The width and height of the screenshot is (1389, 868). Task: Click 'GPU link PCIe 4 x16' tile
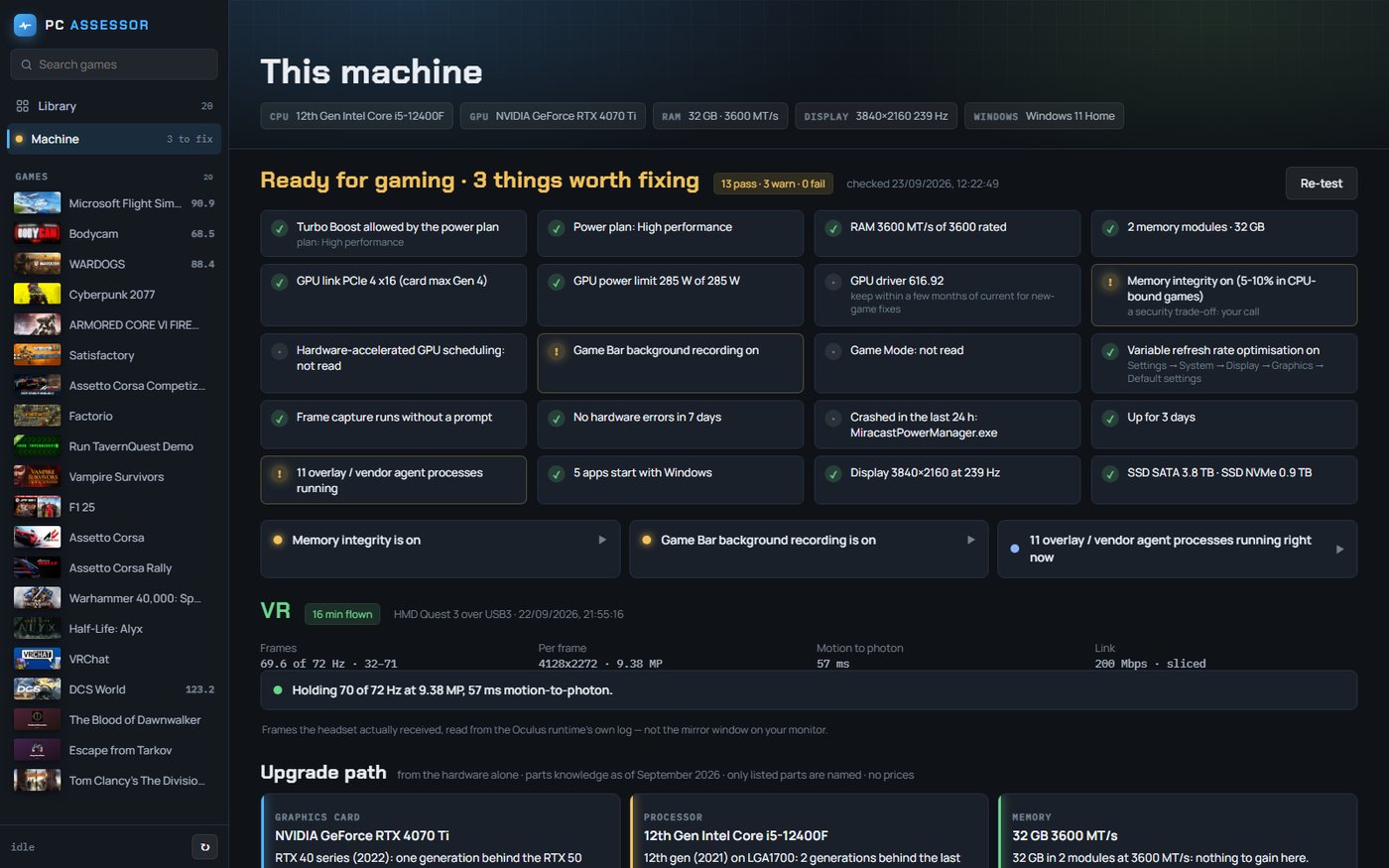(393, 295)
